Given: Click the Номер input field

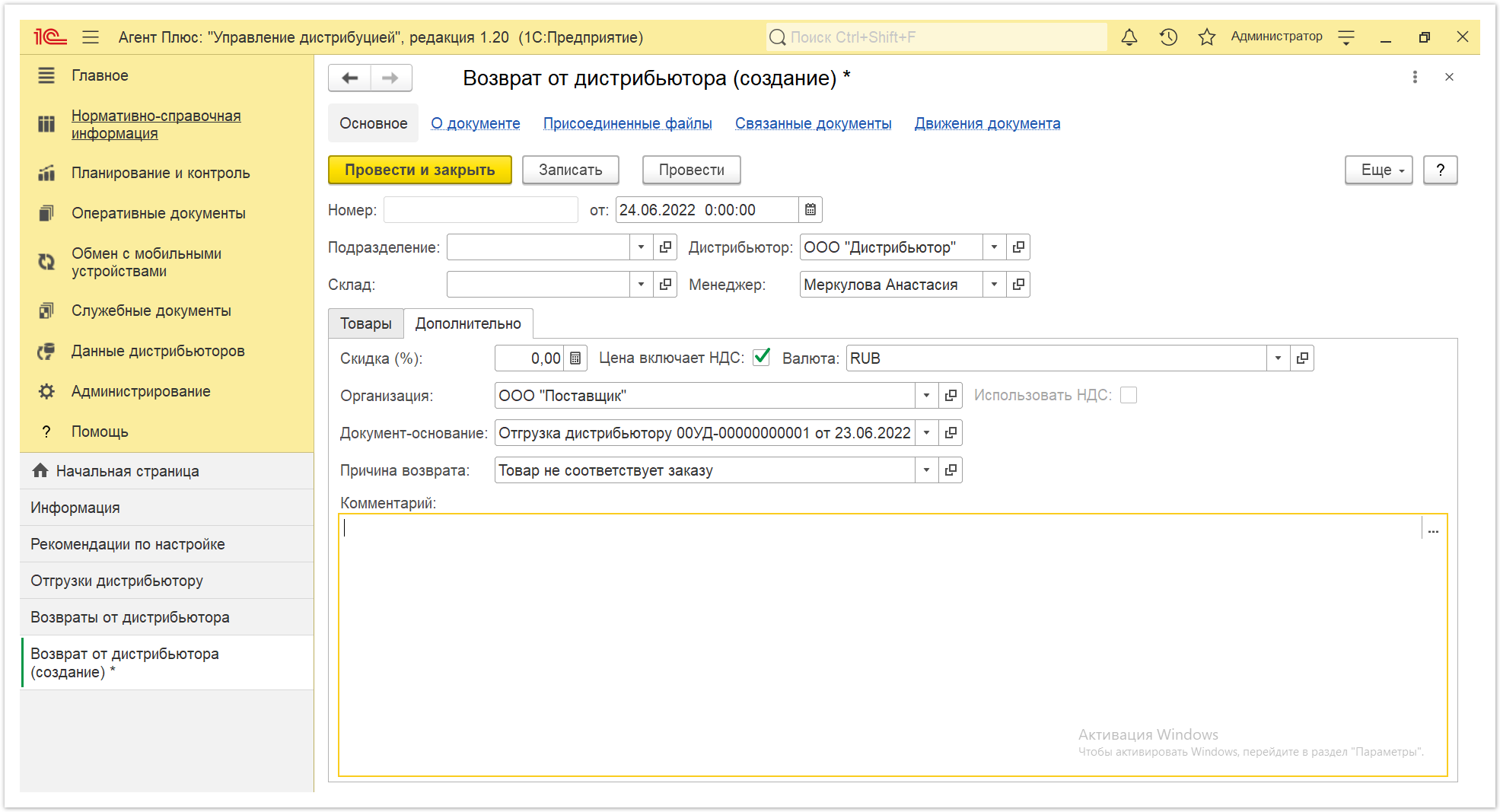Looking at the screenshot, I should (x=480, y=210).
